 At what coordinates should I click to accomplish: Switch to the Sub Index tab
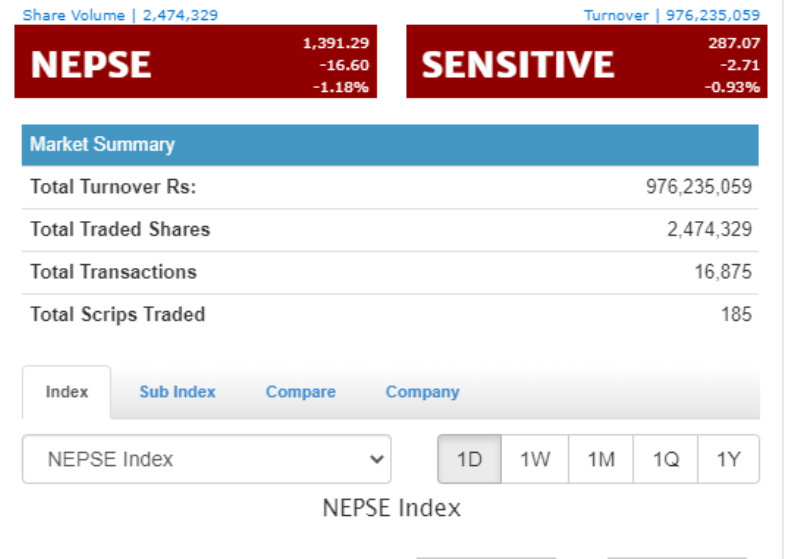tap(178, 392)
